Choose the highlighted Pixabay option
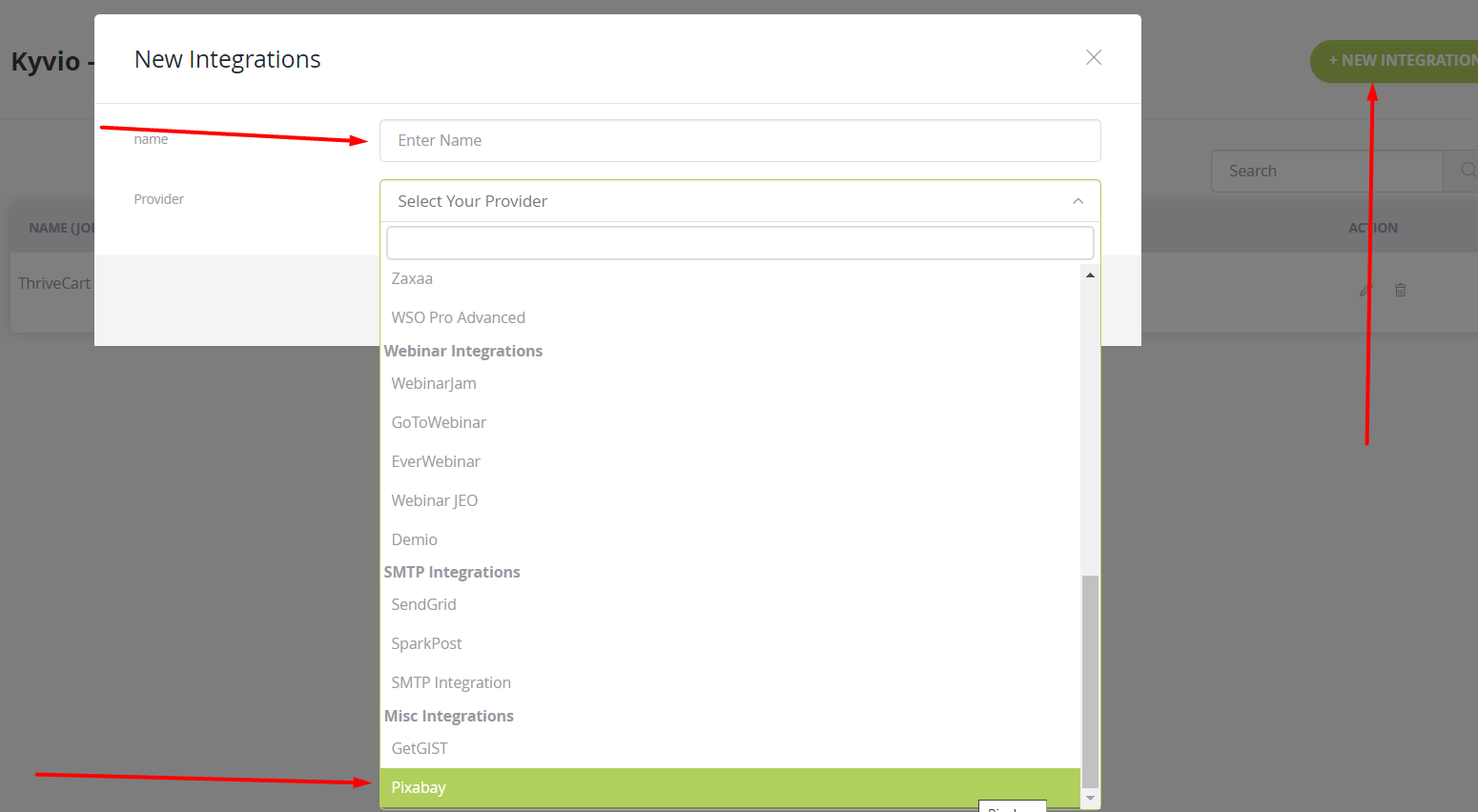The width and height of the screenshot is (1478, 812). click(730, 787)
